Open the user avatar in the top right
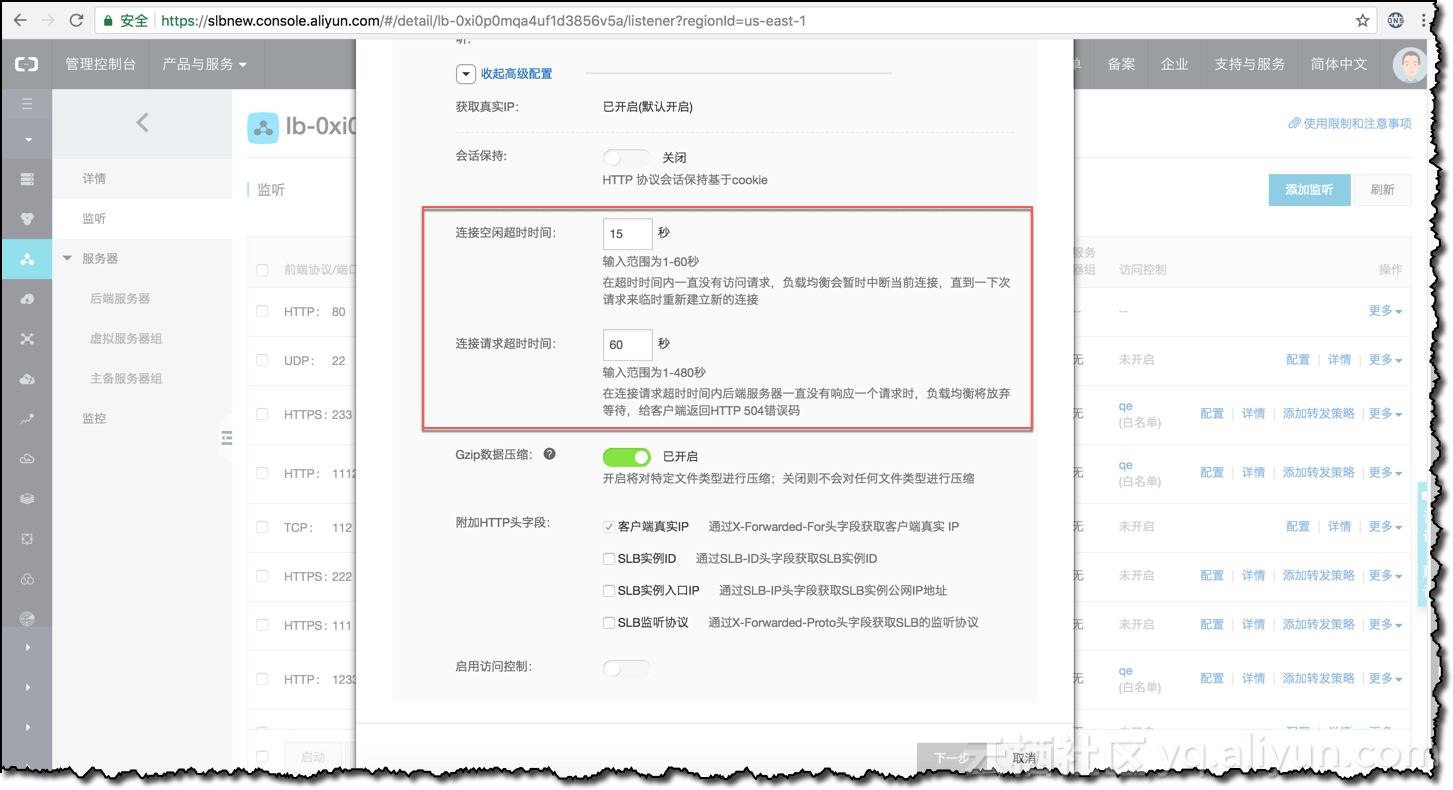Viewport: 1453px width, 790px height. [x=1410, y=64]
